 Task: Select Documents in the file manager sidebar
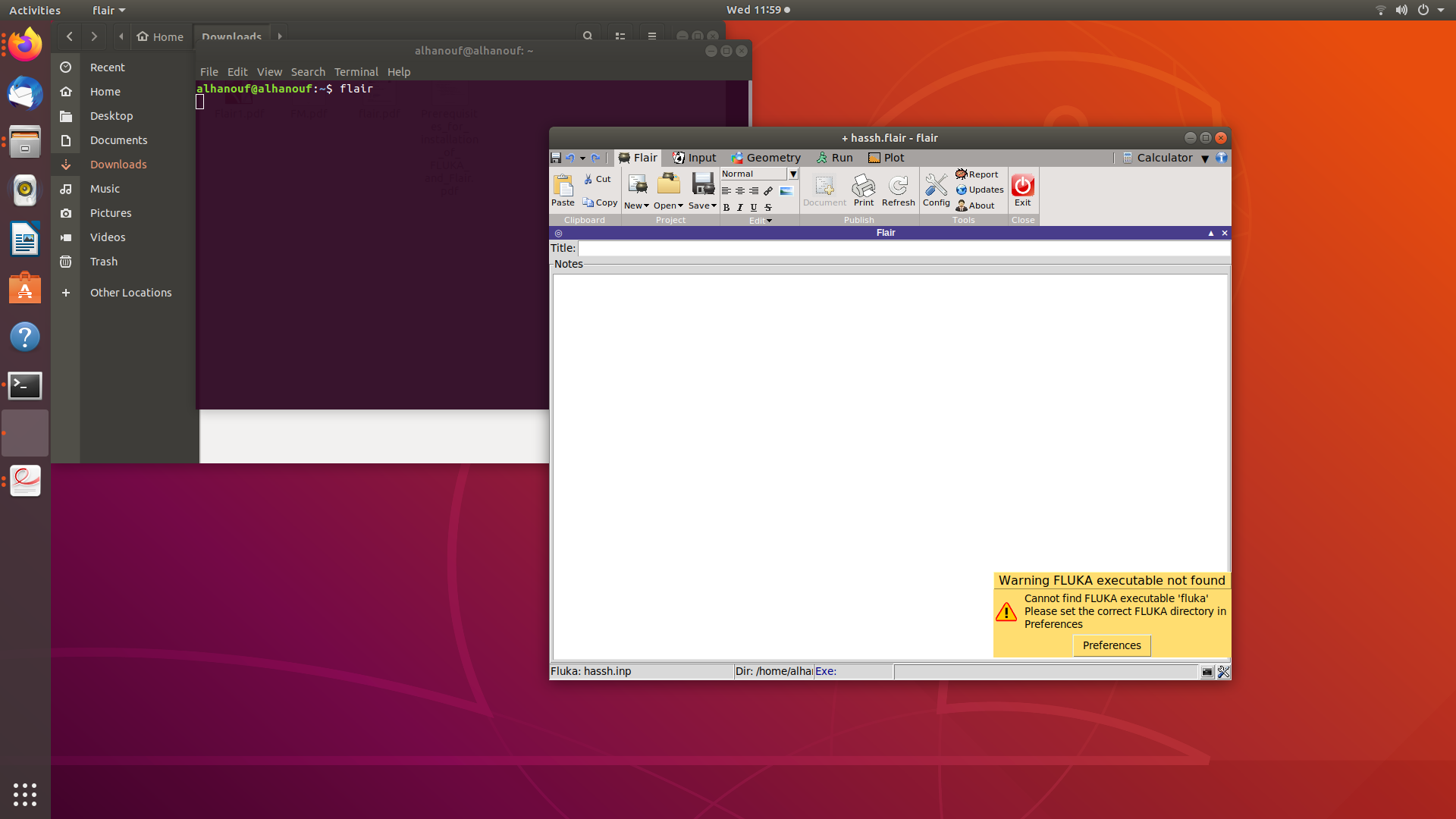(118, 140)
